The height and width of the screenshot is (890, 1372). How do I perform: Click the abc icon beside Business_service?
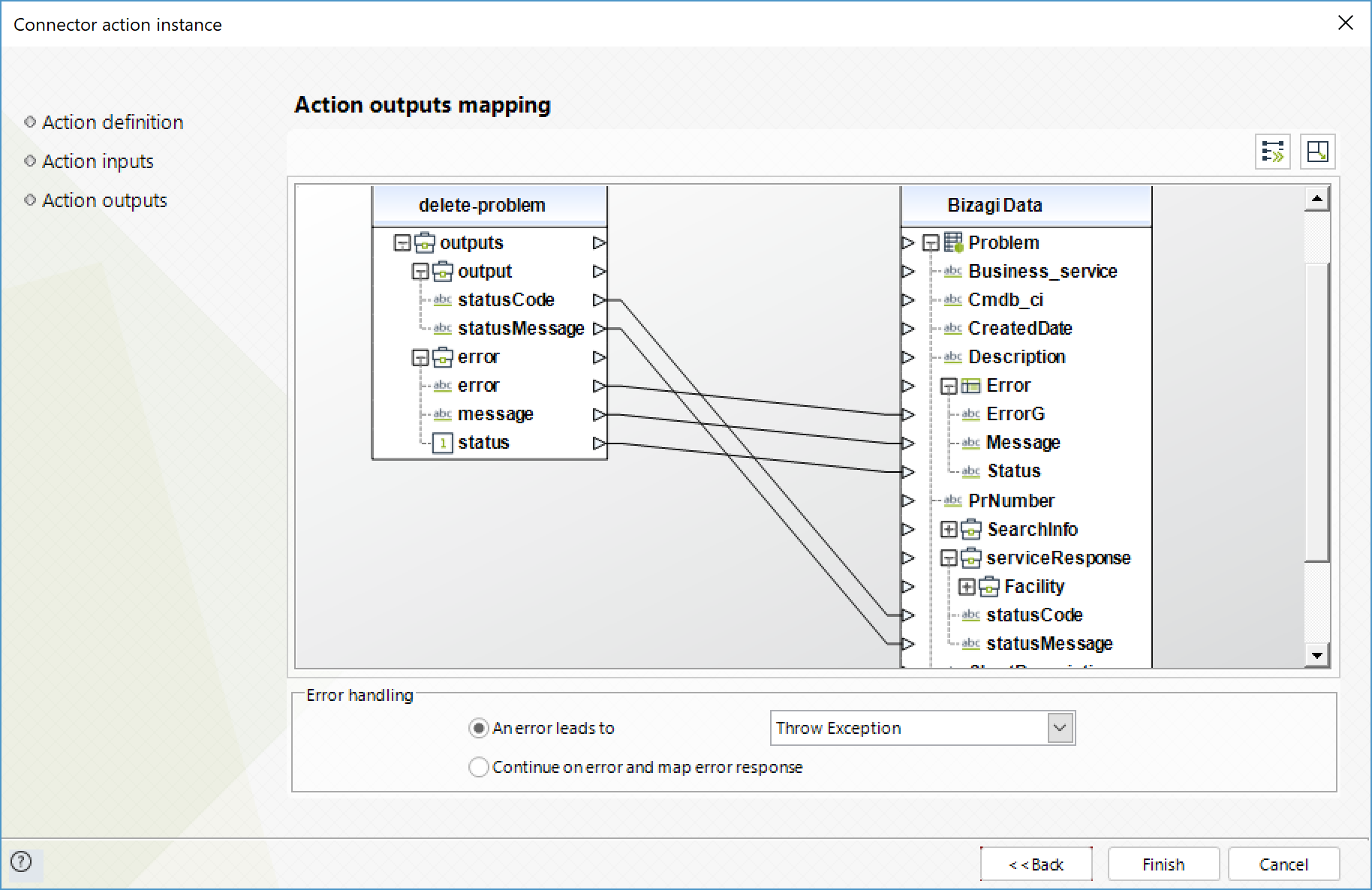click(x=953, y=271)
